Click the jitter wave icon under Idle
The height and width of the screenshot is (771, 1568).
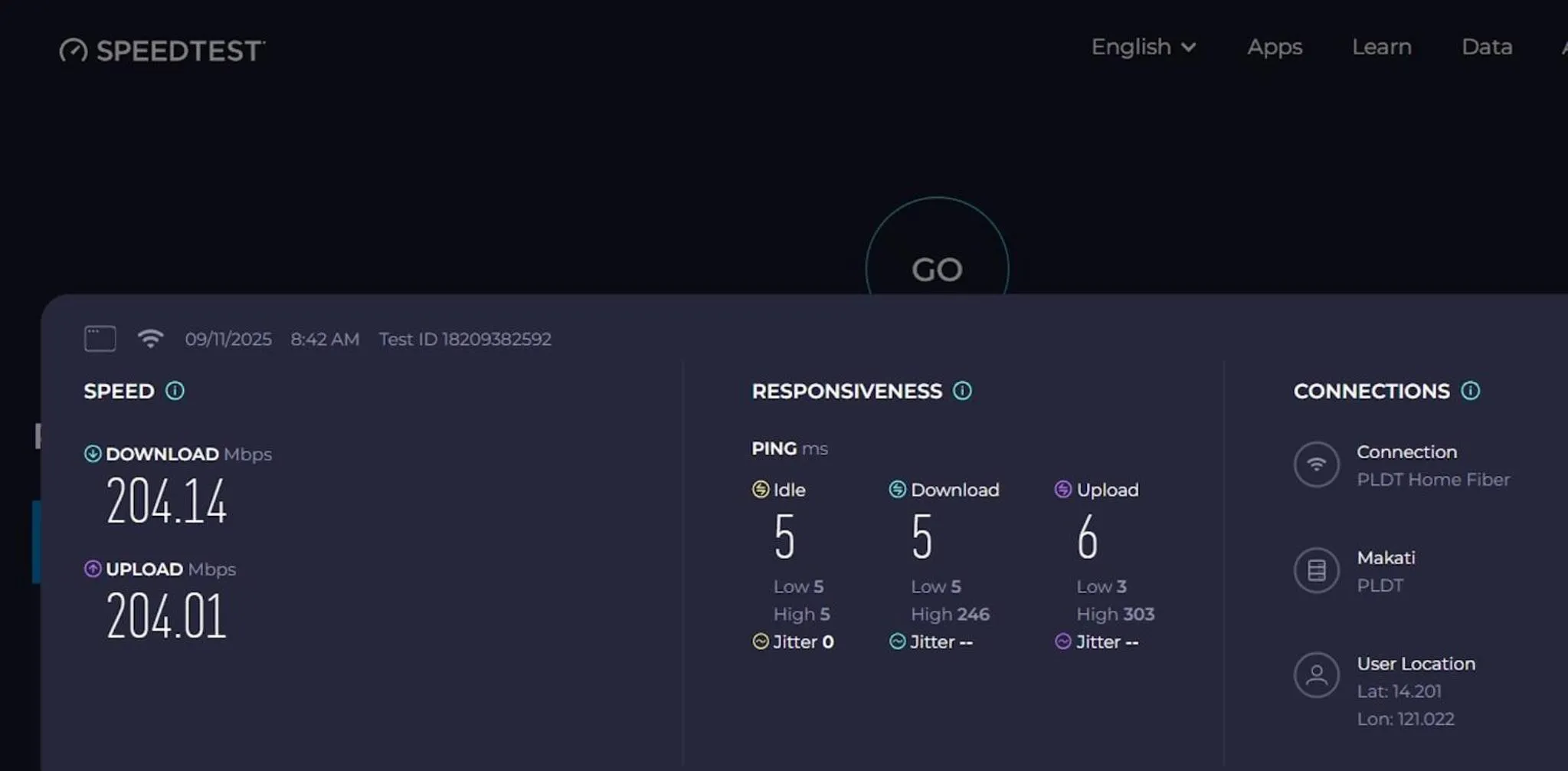pos(760,641)
